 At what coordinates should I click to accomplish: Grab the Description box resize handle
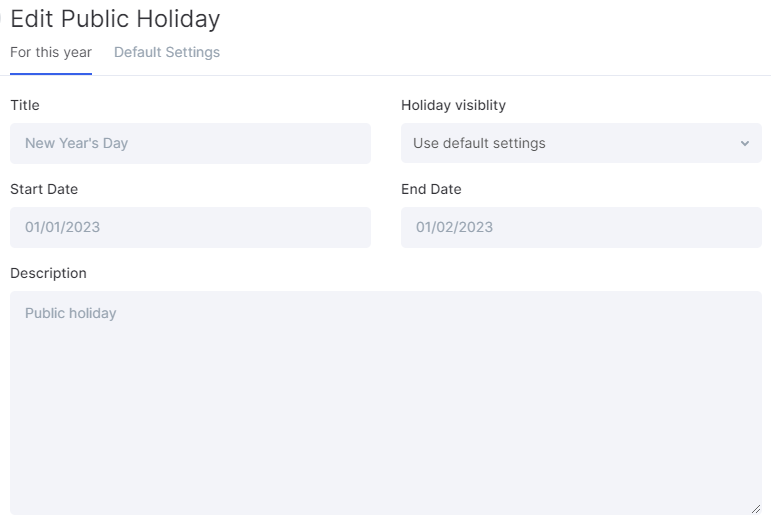(756, 509)
